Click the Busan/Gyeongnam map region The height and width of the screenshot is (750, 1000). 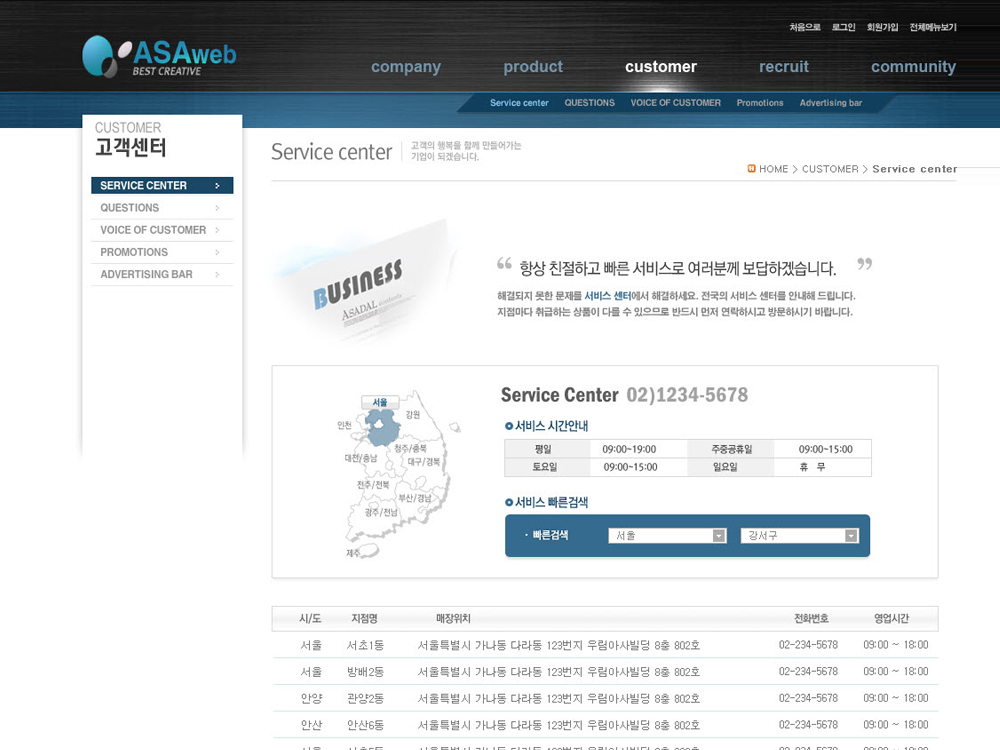415,498
